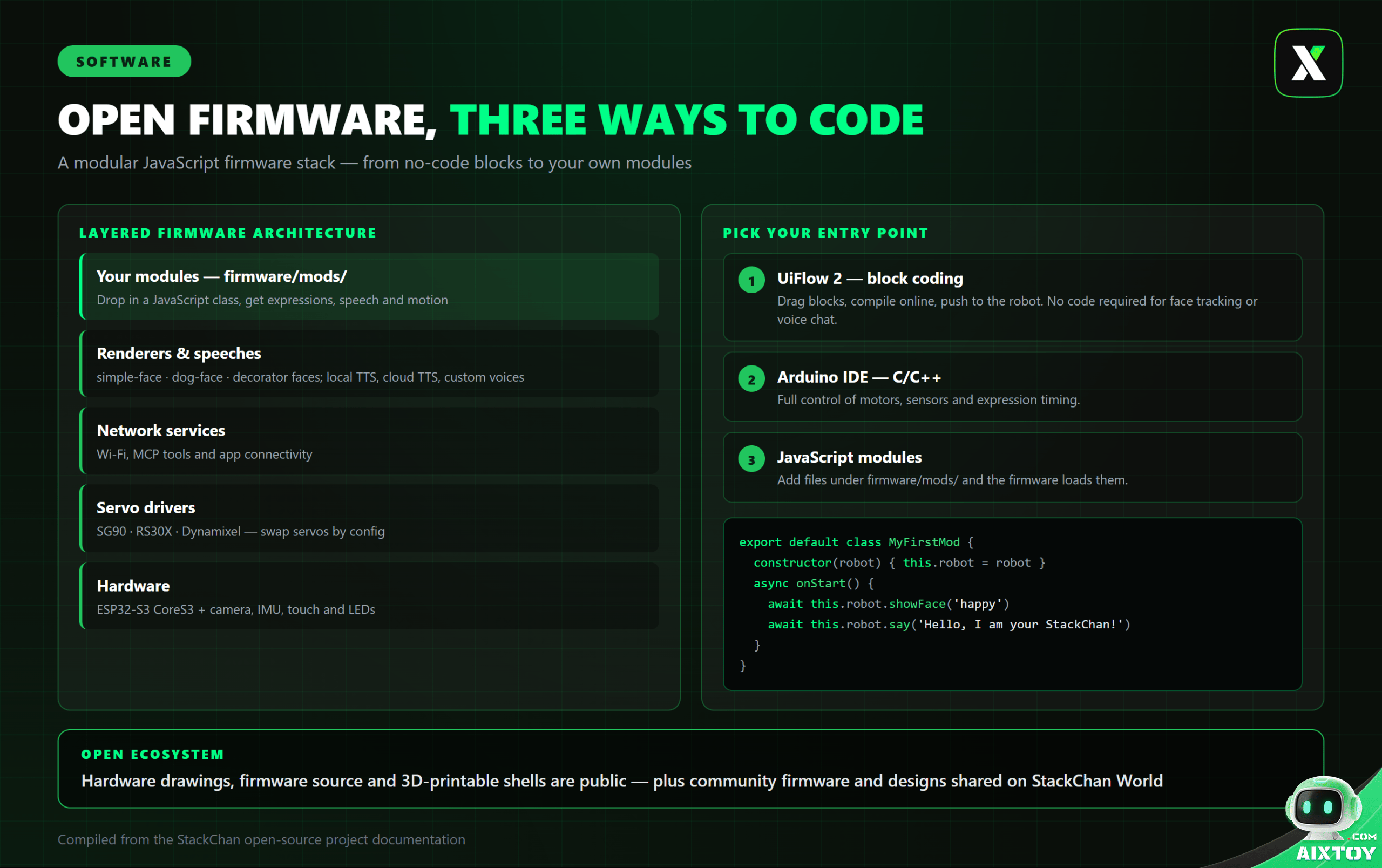This screenshot has height=868, width=1382.
Task: Select the 'Network services' layer heading
Action: tap(161, 430)
